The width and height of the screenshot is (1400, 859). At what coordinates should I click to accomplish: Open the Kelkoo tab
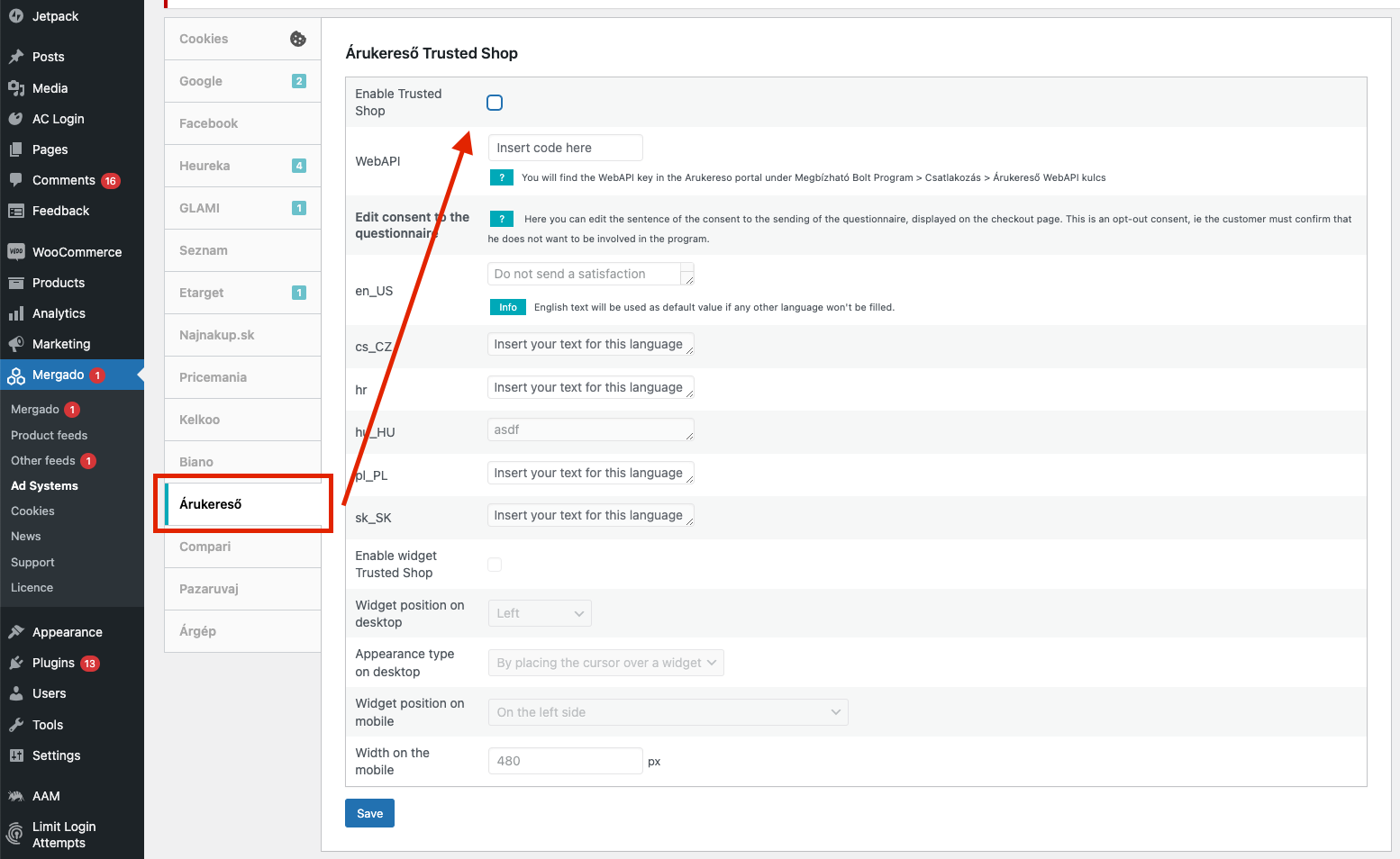pos(243,420)
